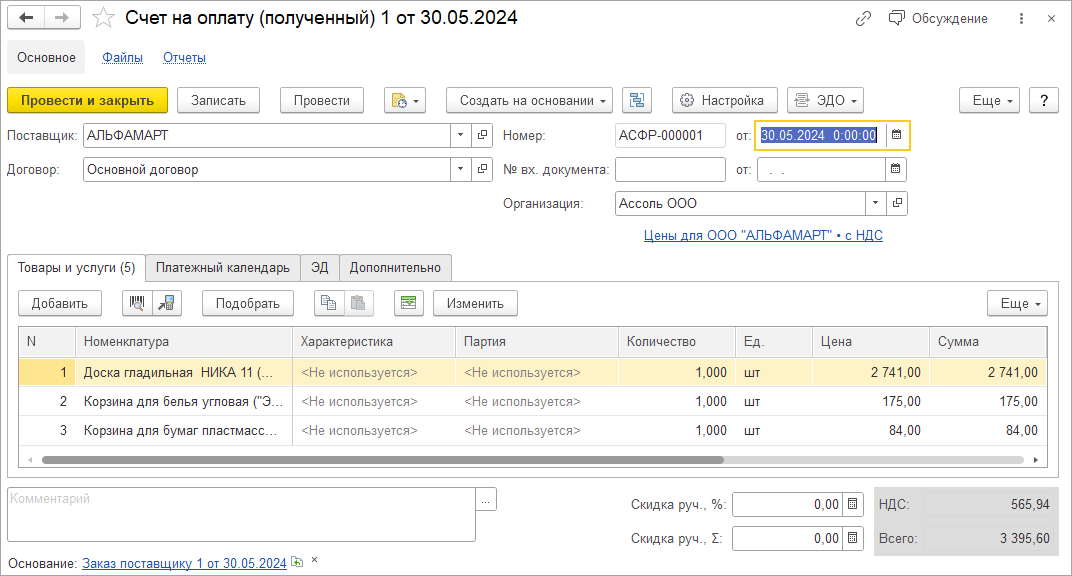
Task: Open the Заказ поставщику 1 link
Action: 184,563
